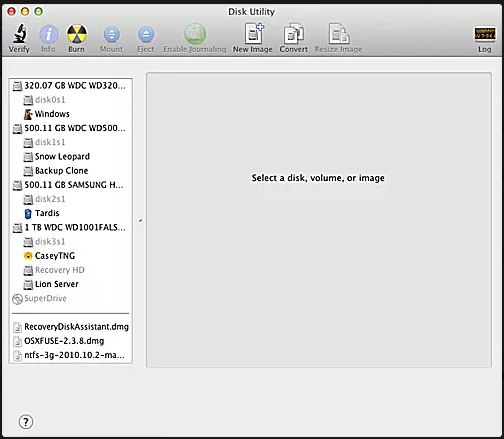Click the Mount toolbar icon

[112, 34]
